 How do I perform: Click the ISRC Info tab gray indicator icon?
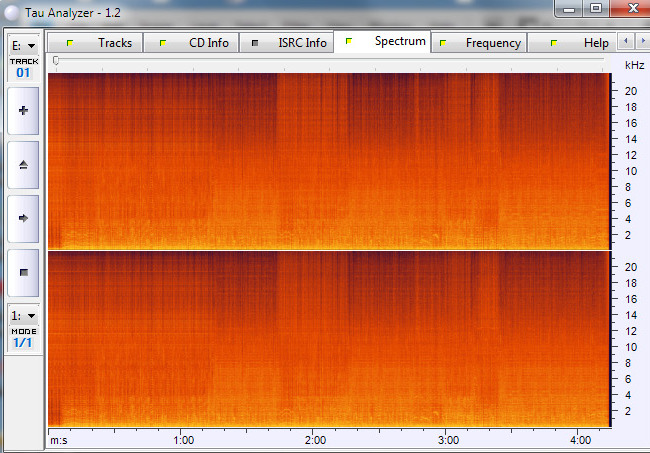[255, 43]
